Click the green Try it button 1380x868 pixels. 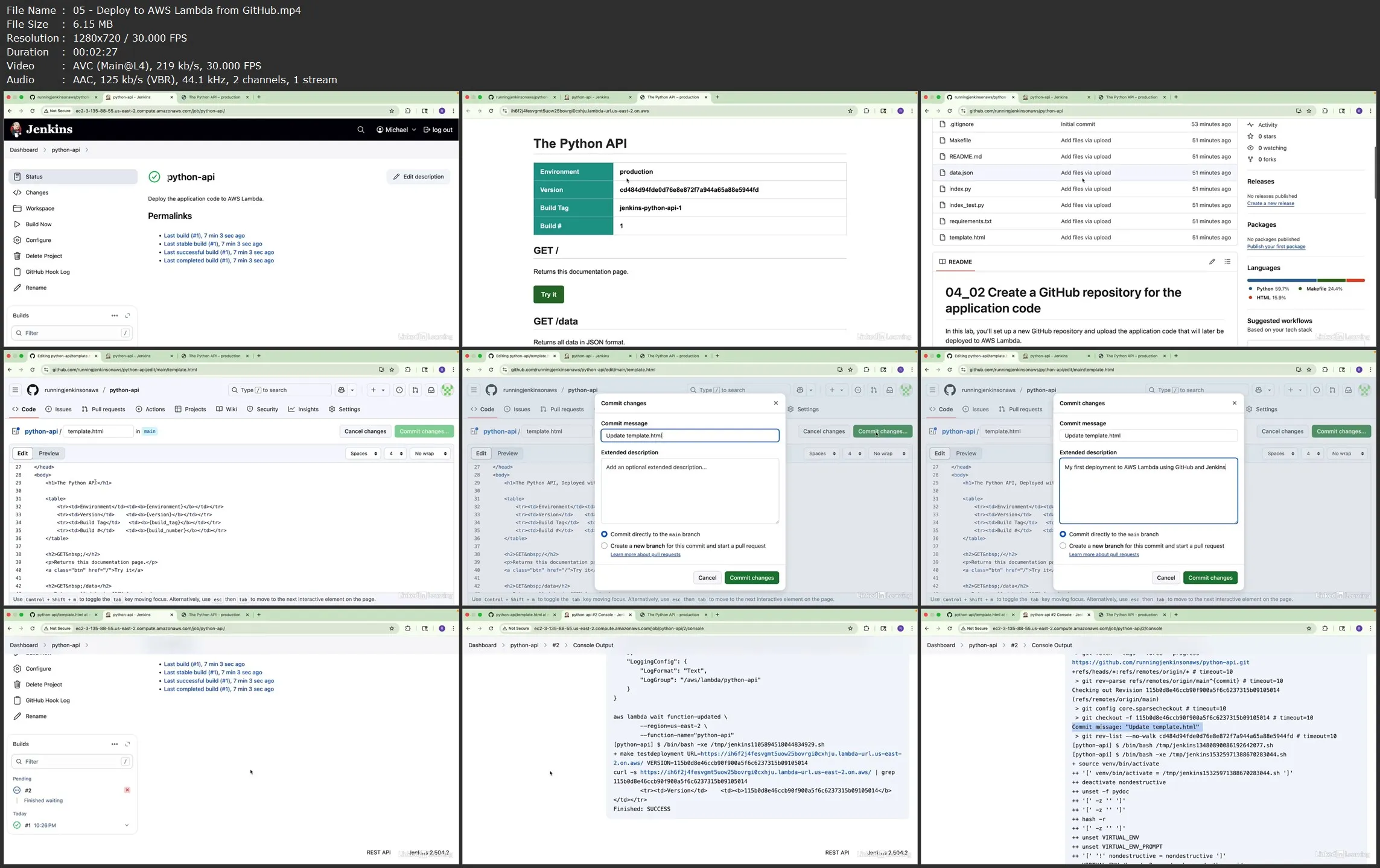tap(549, 294)
